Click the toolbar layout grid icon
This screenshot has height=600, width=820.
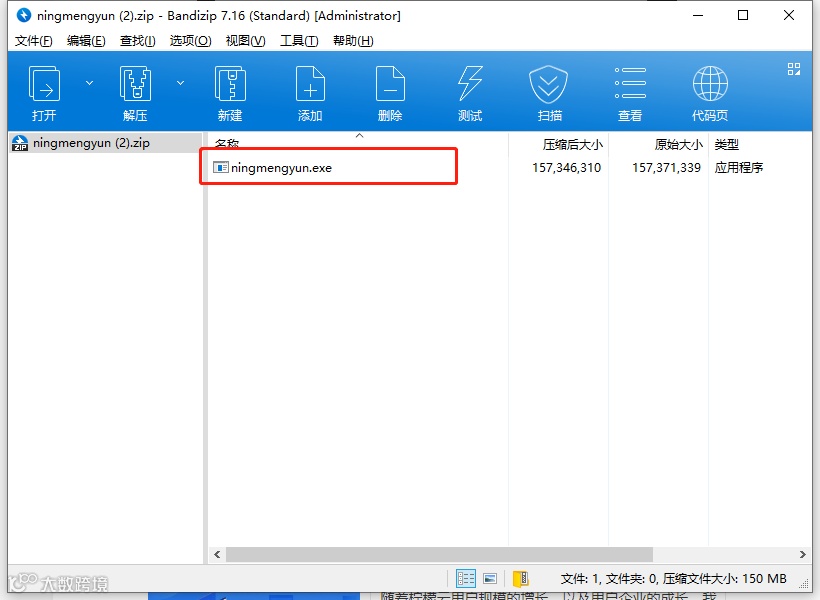coord(794,69)
